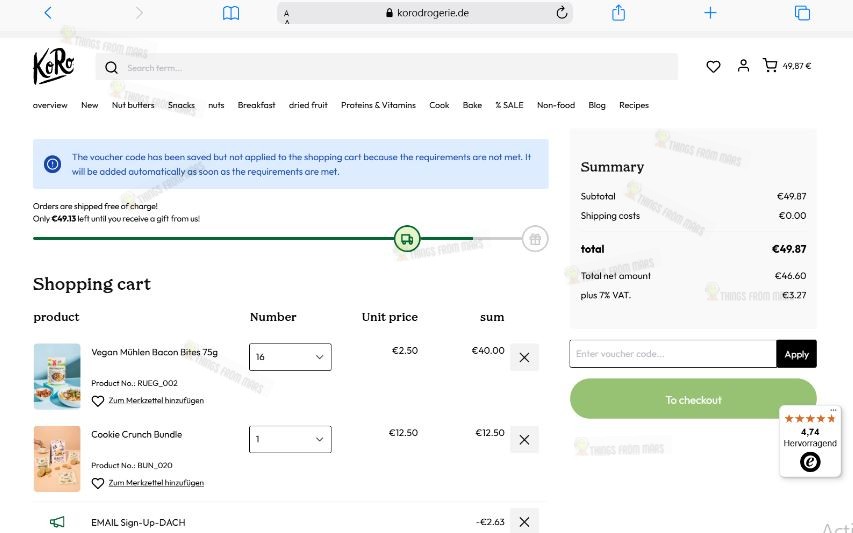Click heart icon under Bacon Bites product
This screenshot has height=533, width=853.
(x=97, y=401)
